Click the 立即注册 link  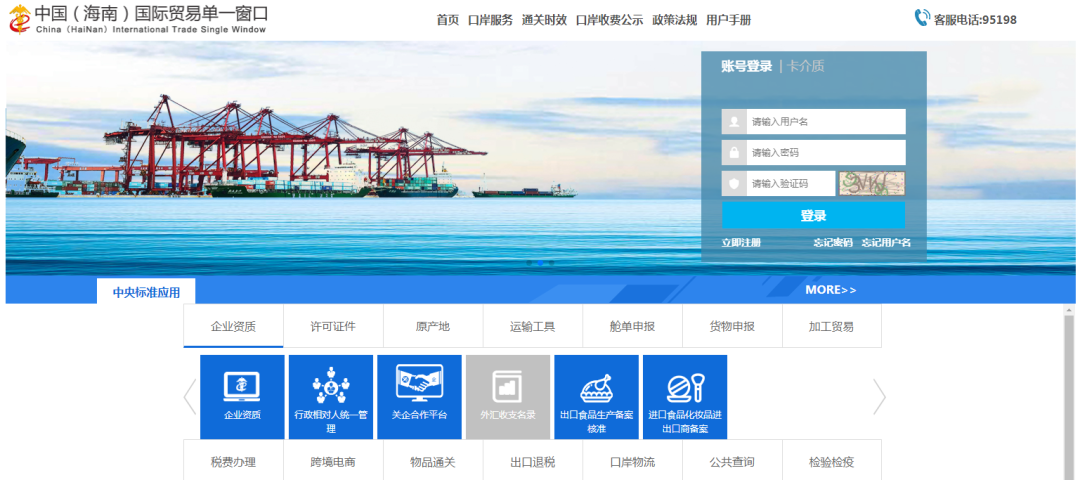[741, 242]
